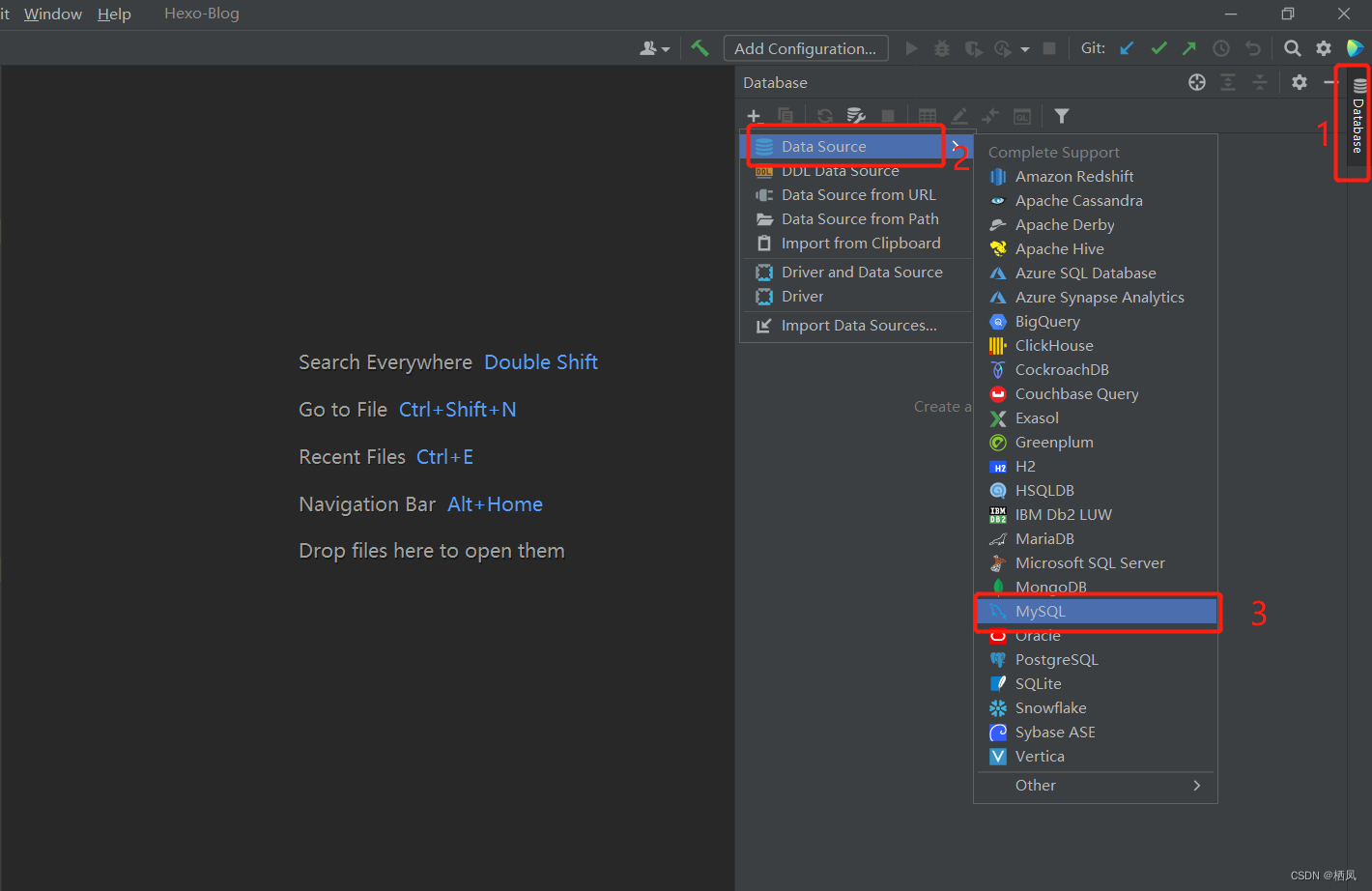The image size is (1372, 891).
Task: Click the Duplicate icon in Database toolbar
Action: 785,116
